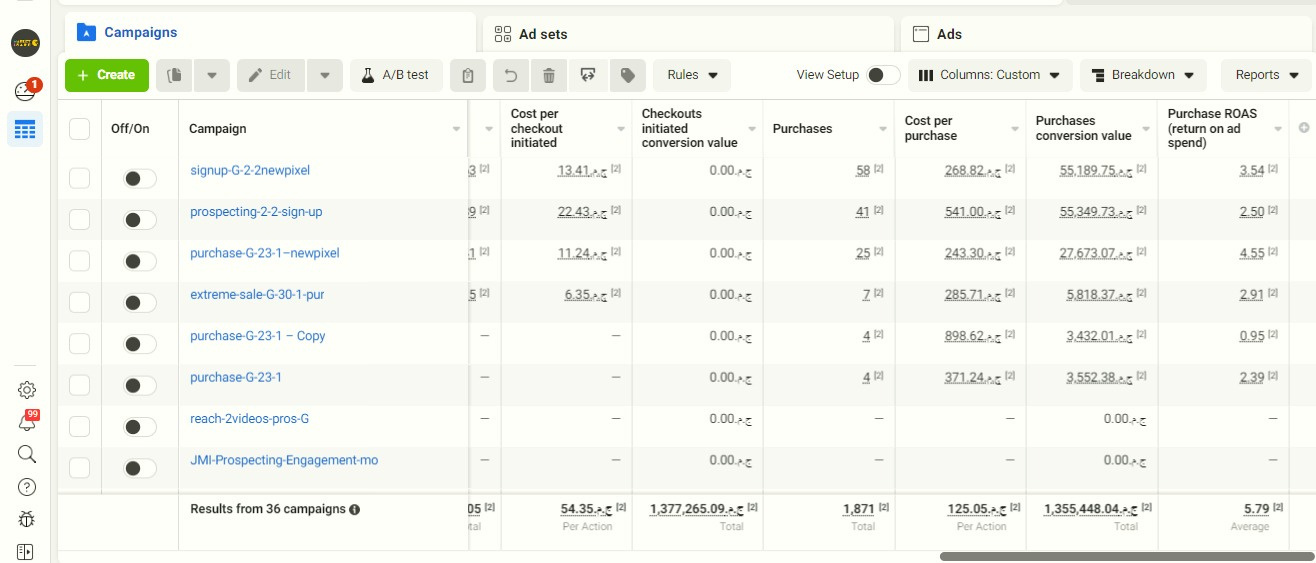Click the collapse sidebar panel icon
1316x563 pixels.
tap(27, 551)
